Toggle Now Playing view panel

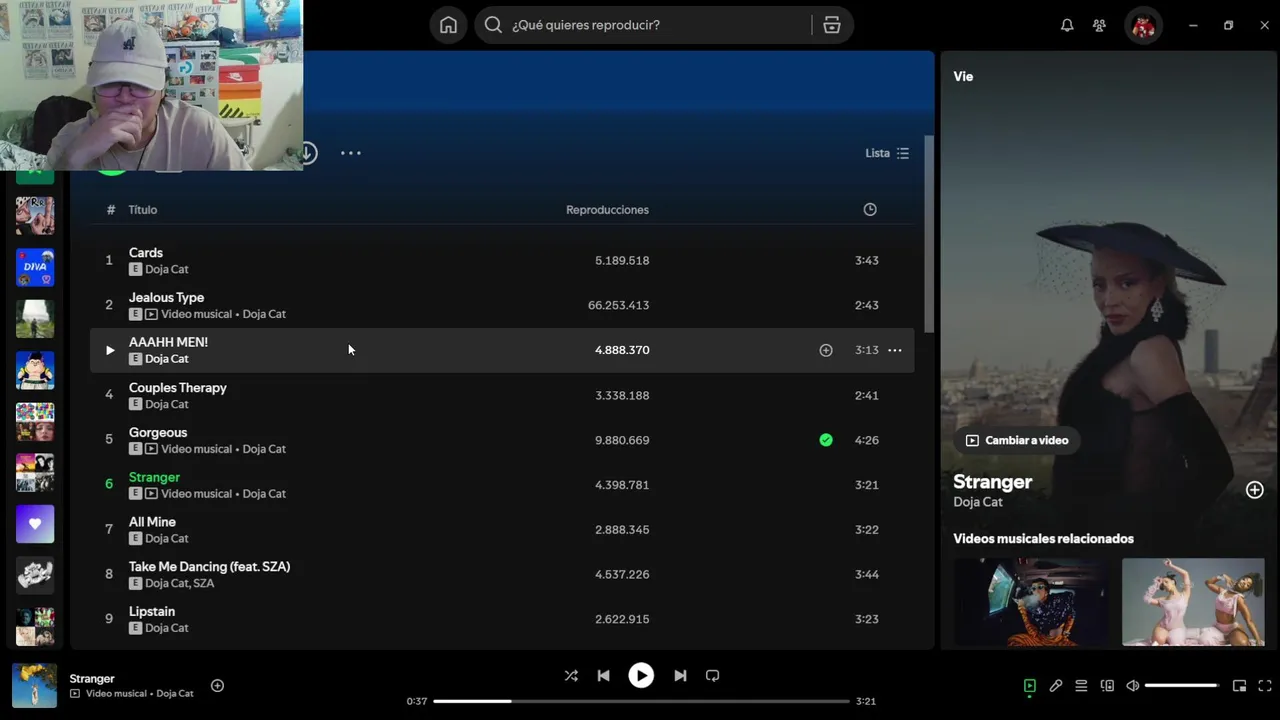coord(1030,686)
